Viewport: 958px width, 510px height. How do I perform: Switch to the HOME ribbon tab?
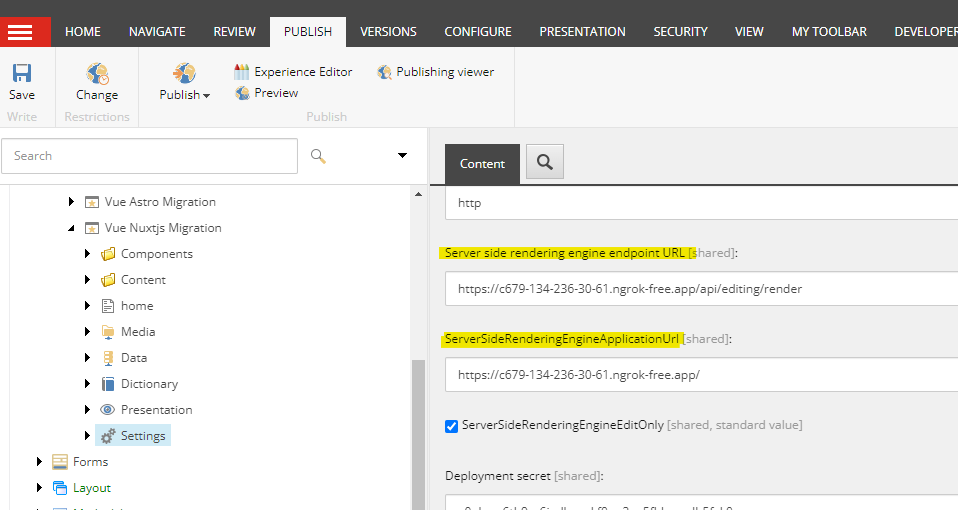coord(83,32)
